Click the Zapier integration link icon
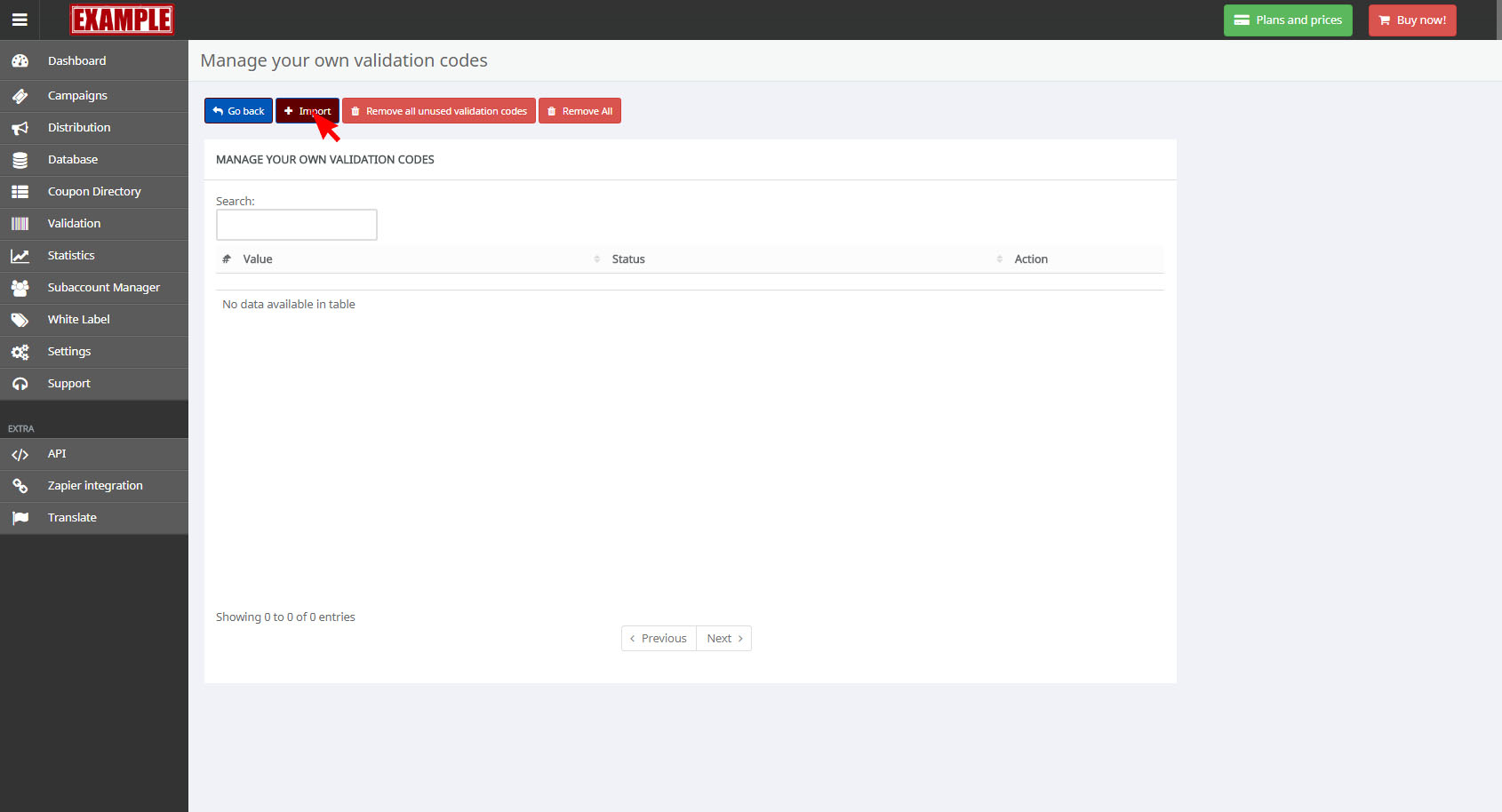 [x=20, y=486]
